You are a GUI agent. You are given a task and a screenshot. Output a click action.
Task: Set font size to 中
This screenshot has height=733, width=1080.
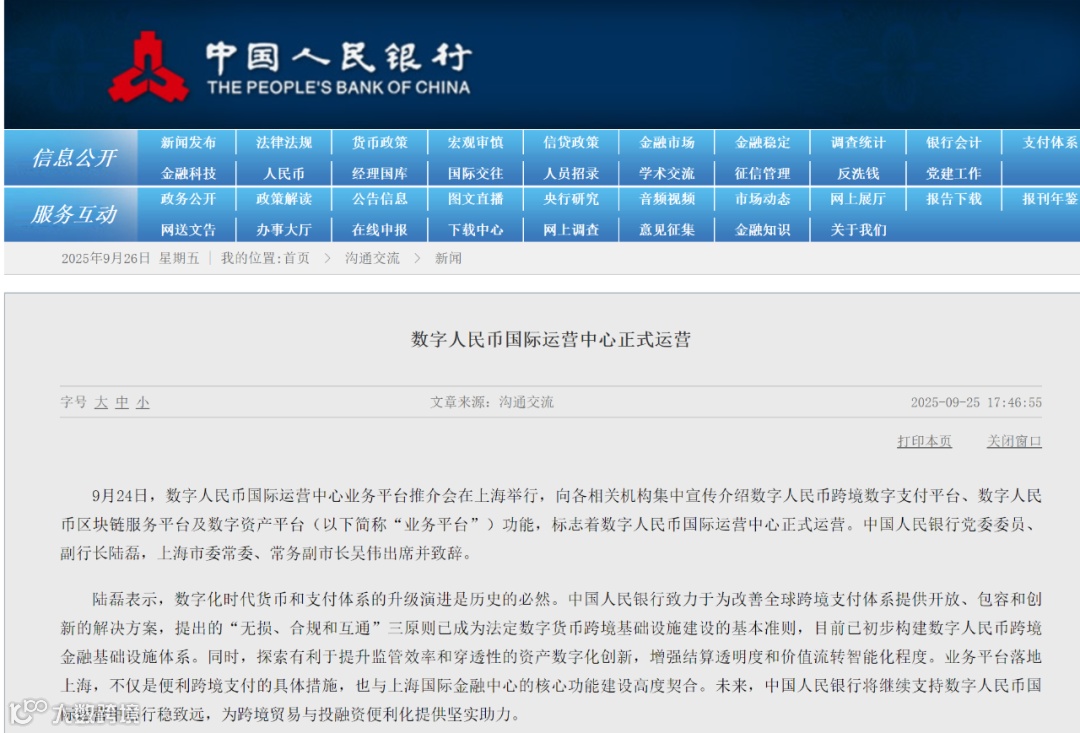[x=122, y=402]
